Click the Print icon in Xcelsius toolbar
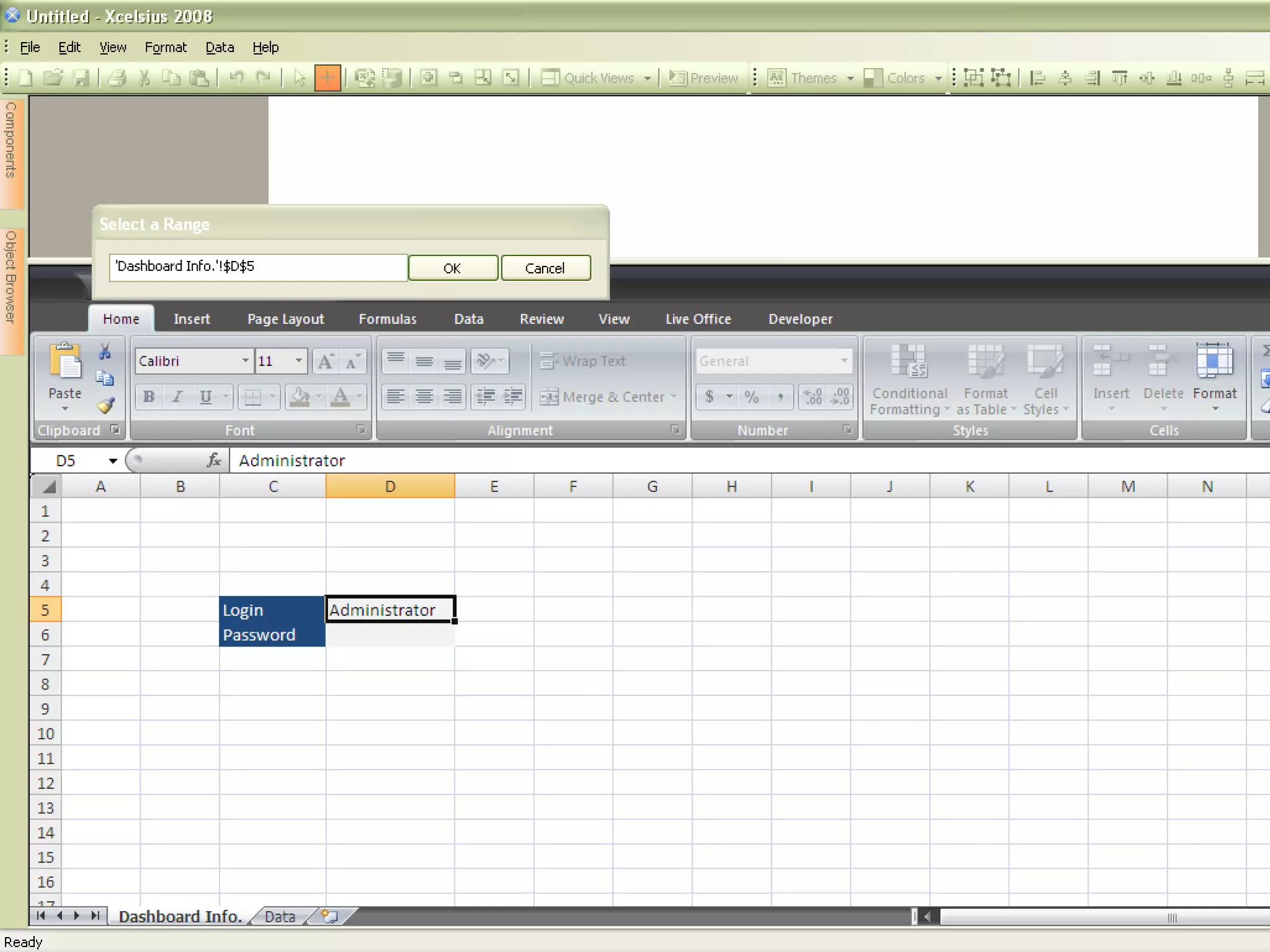Image resolution: width=1270 pixels, height=952 pixels. click(117, 78)
